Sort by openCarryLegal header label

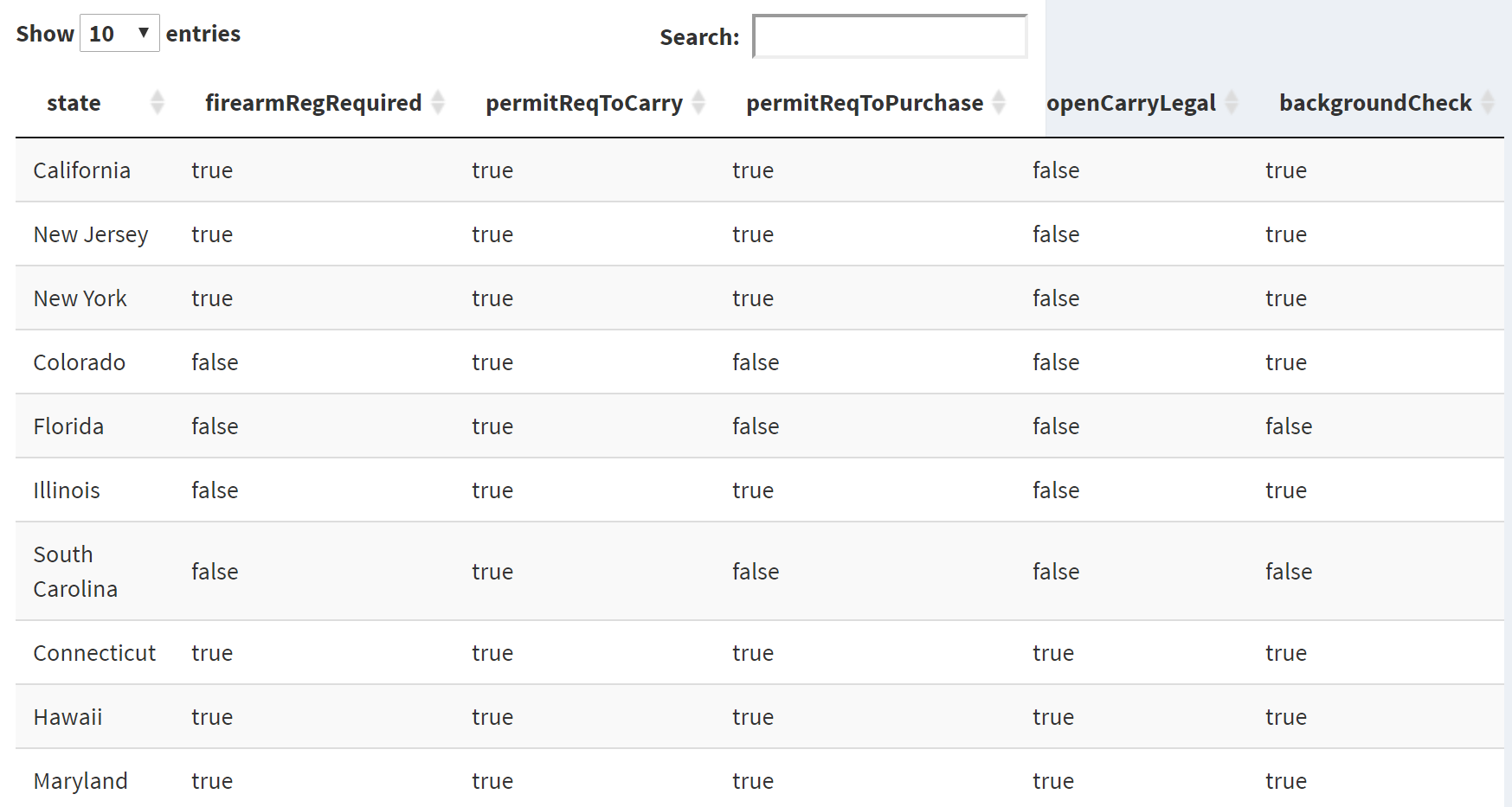click(x=1130, y=104)
